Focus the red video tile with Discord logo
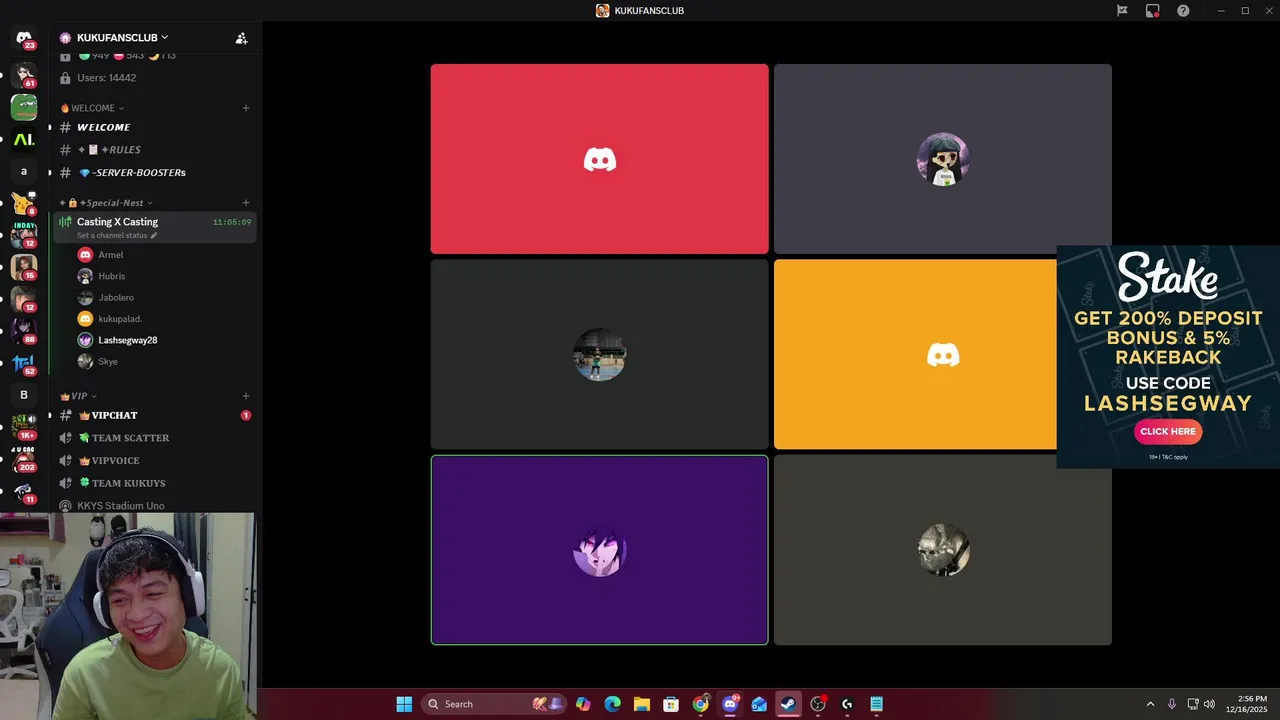 (600, 159)
